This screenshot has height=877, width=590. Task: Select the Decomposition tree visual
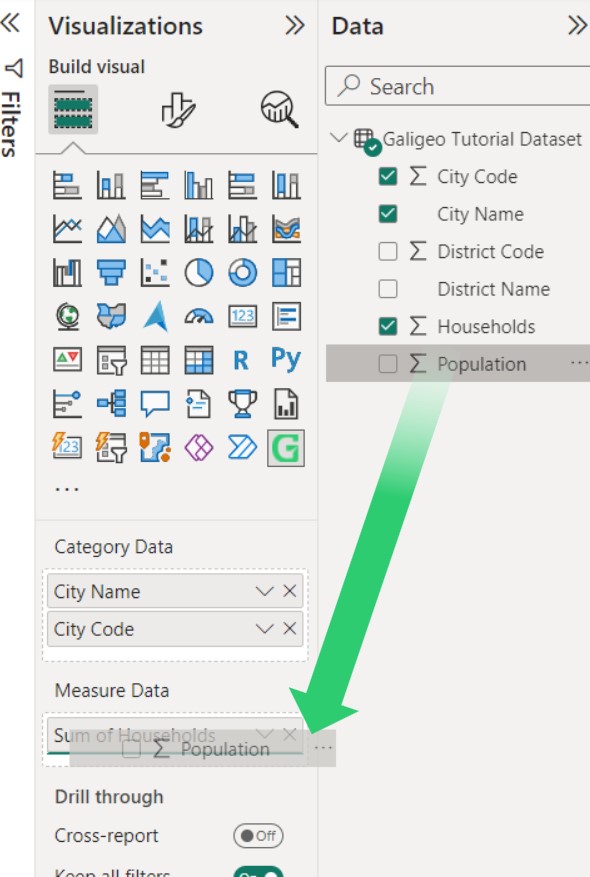point(111,403)
